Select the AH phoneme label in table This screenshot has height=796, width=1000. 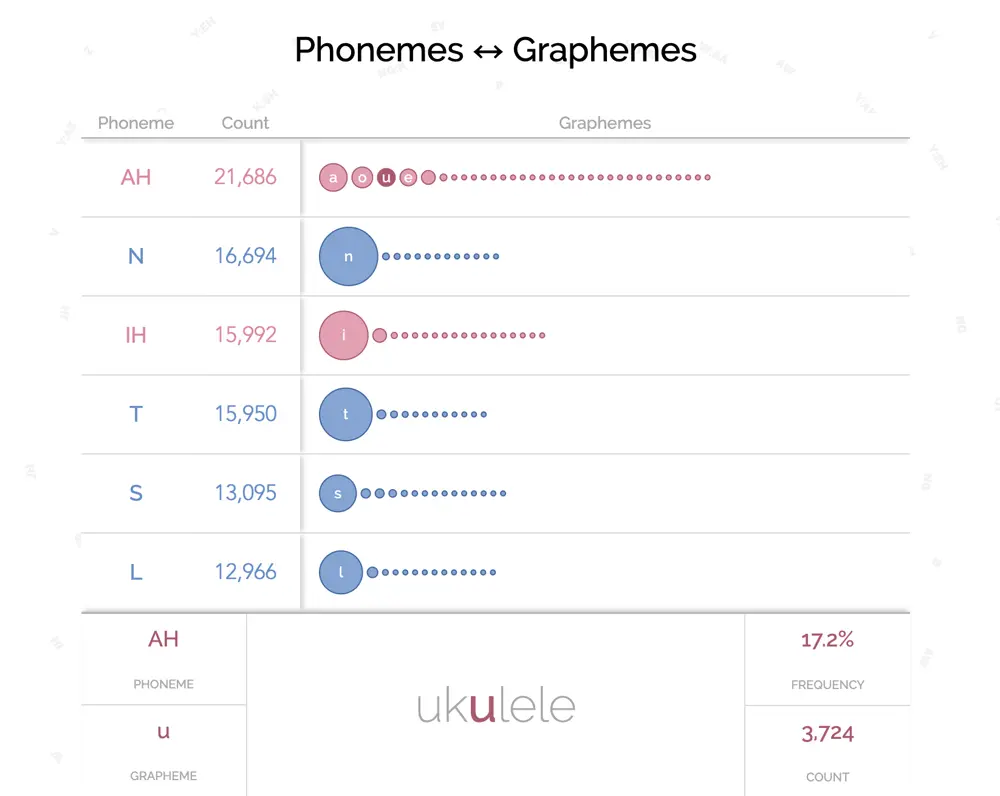pos(136,177)
